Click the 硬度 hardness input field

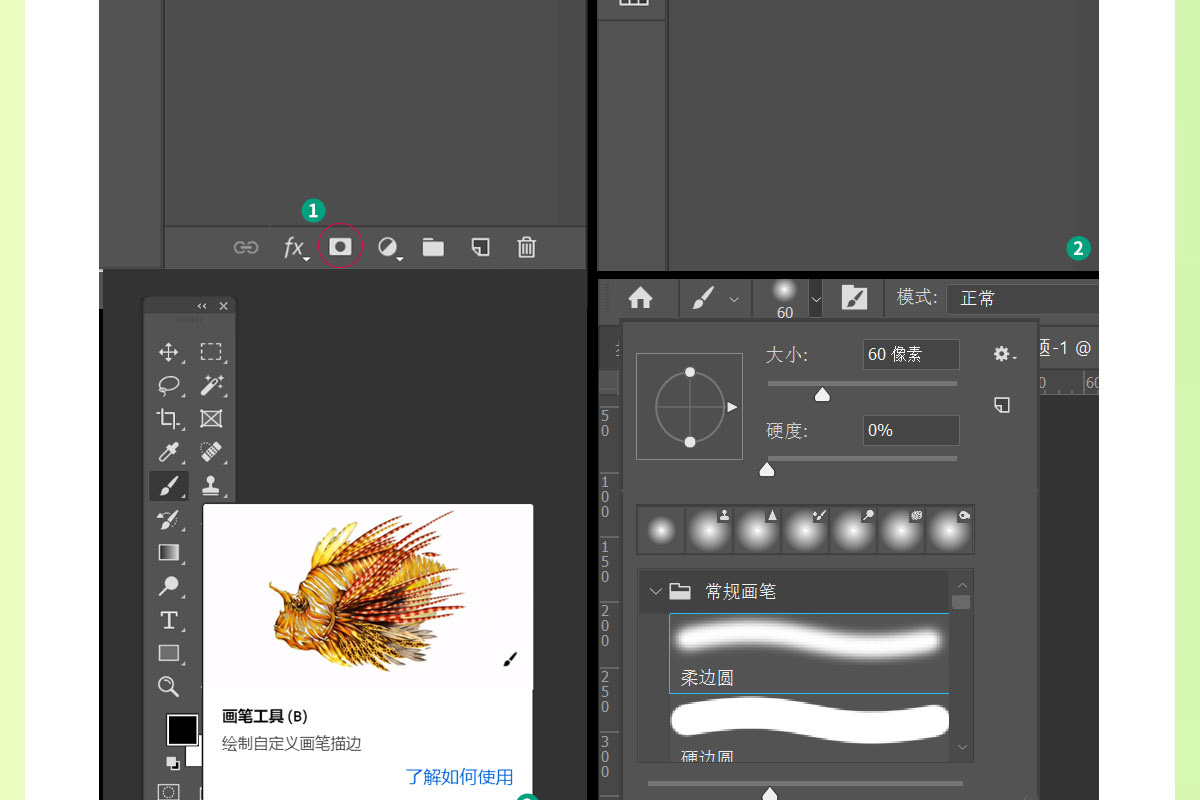pos(910,430)
